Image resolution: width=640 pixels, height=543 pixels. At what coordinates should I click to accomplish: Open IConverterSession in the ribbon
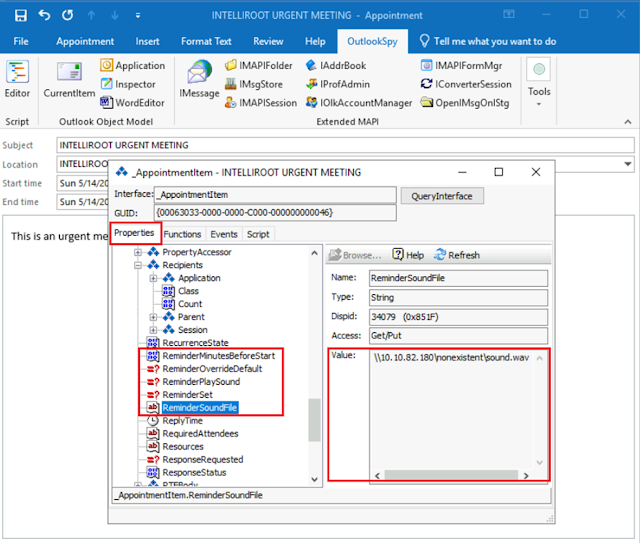466,84
